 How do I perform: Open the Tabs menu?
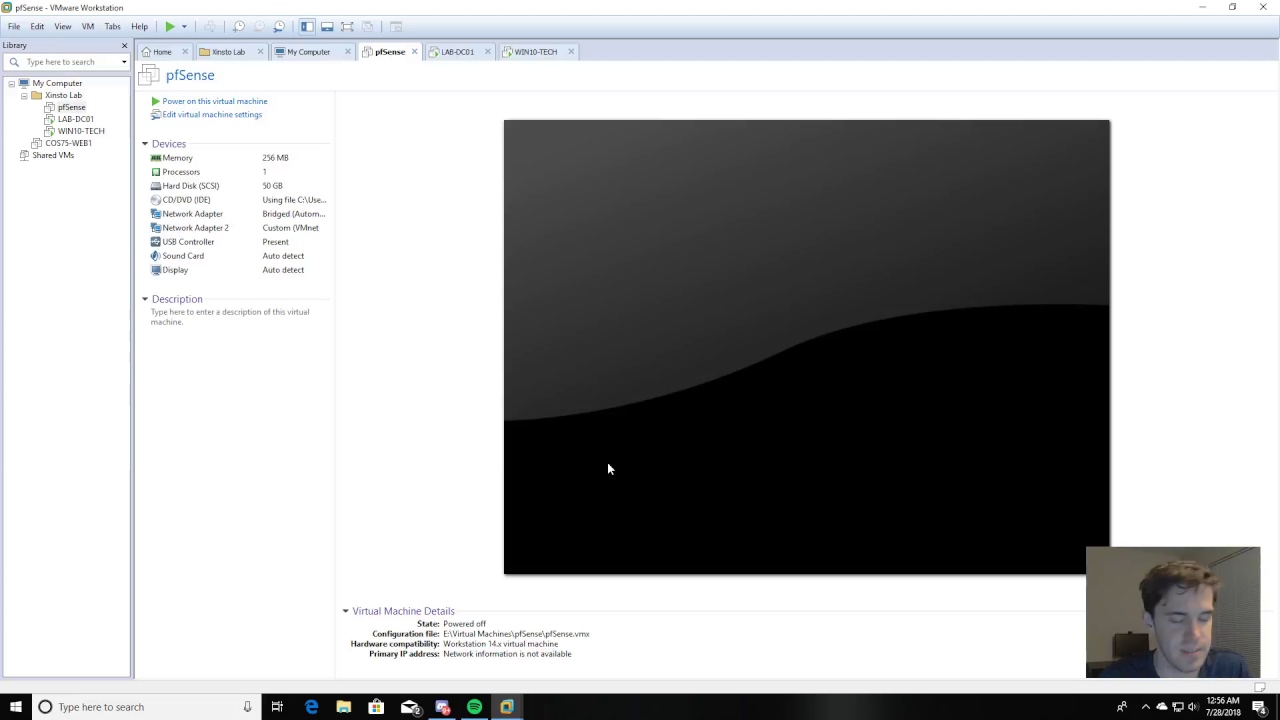point(112,27)
